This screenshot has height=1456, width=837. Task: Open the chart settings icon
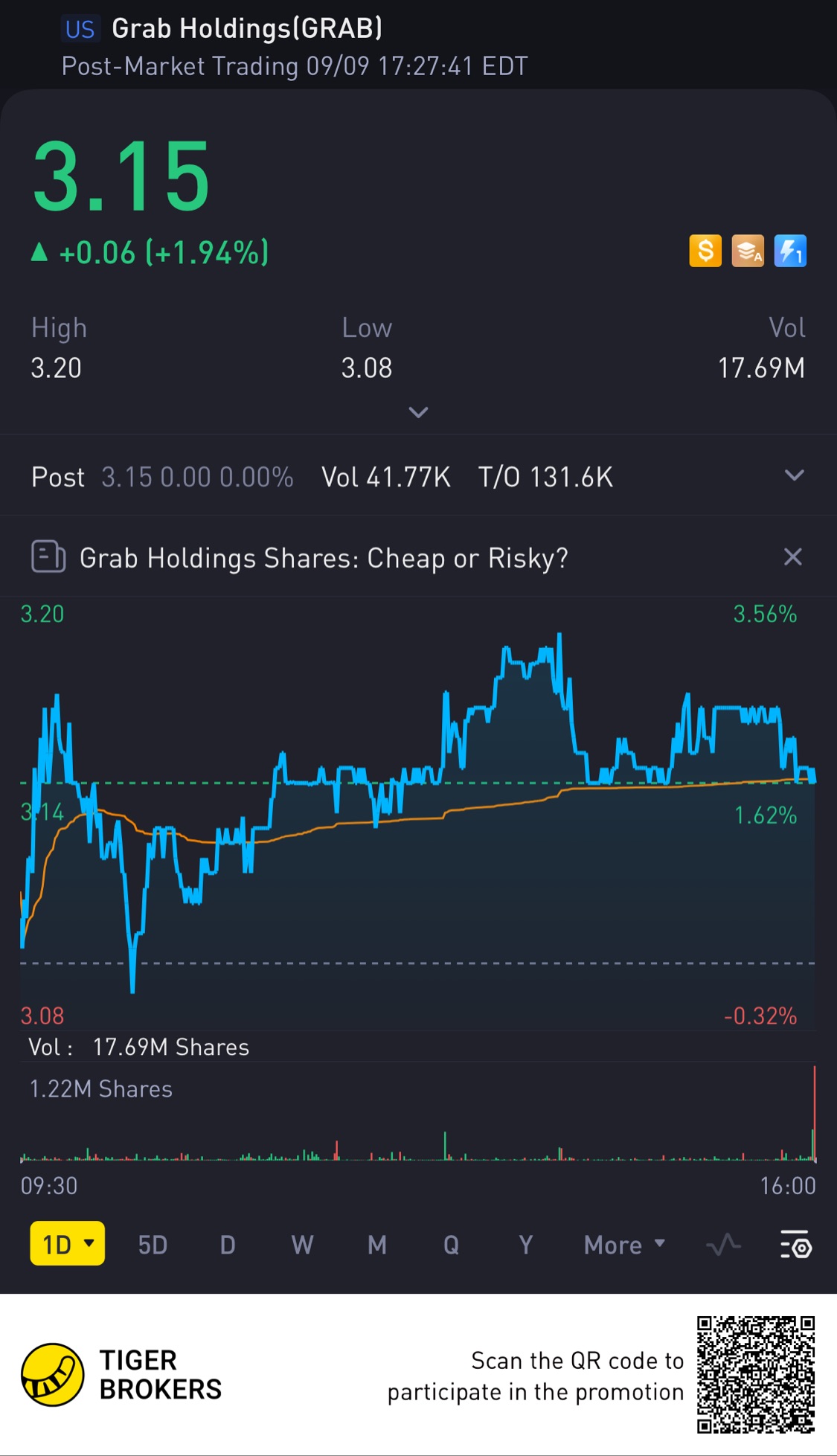pyautogui.click(x=795, y=1245)
